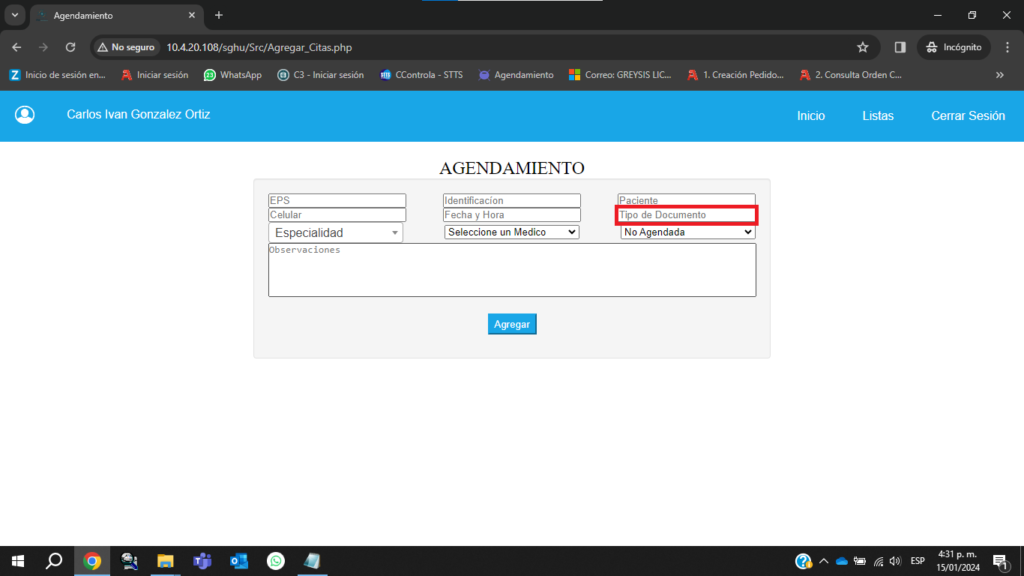Bookmark this page with the star icon
Image resolution: width=1024 pixels, height=576 pixels.
point(862,47)
